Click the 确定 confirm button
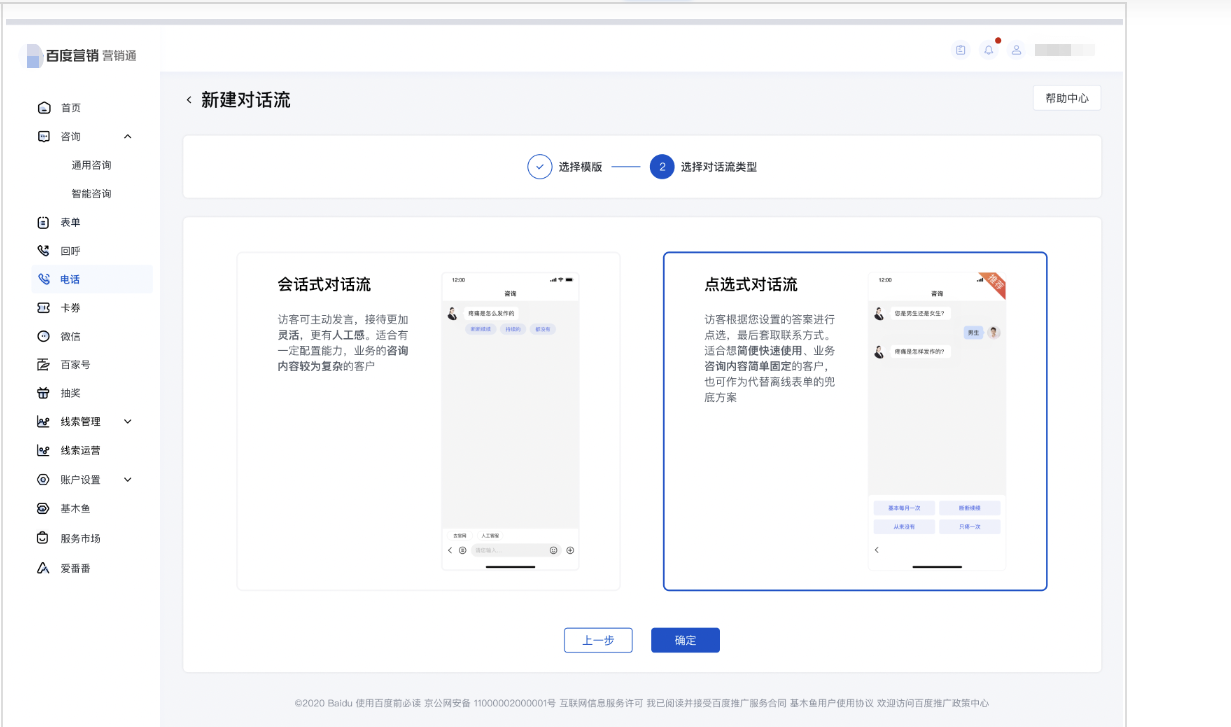The height and width of the screenshot is (727, 1231). point(685,640)
